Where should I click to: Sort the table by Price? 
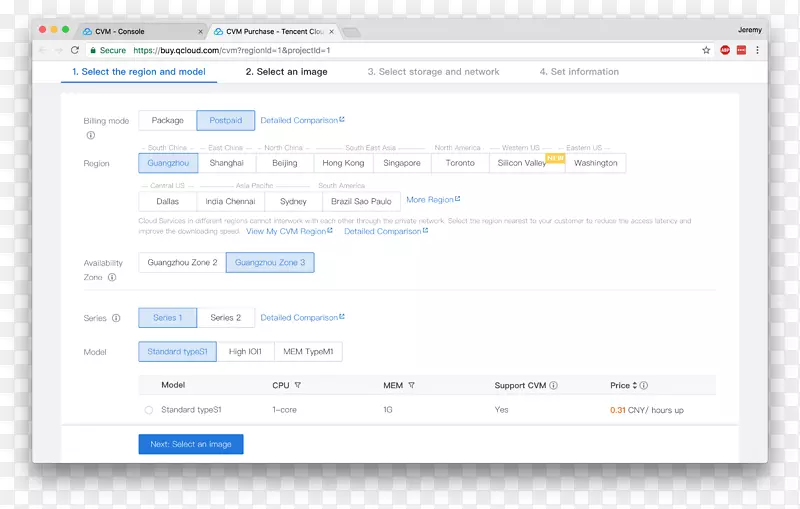pos(635,385)
